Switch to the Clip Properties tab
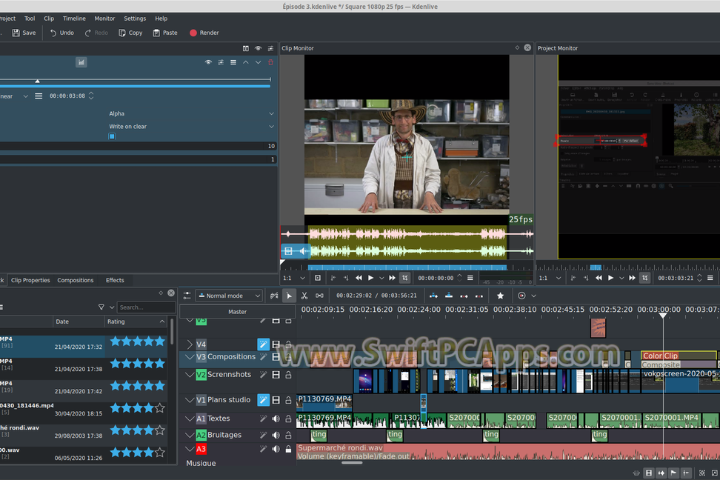720x480 pixels. tap(30, 280)
